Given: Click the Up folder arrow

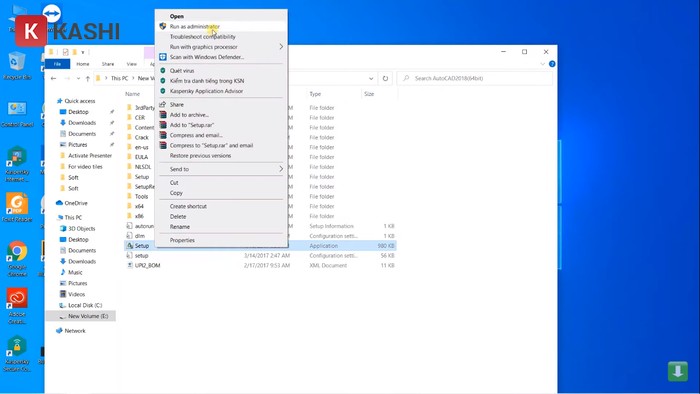Looking at the screenshot, I should [88, 79].
